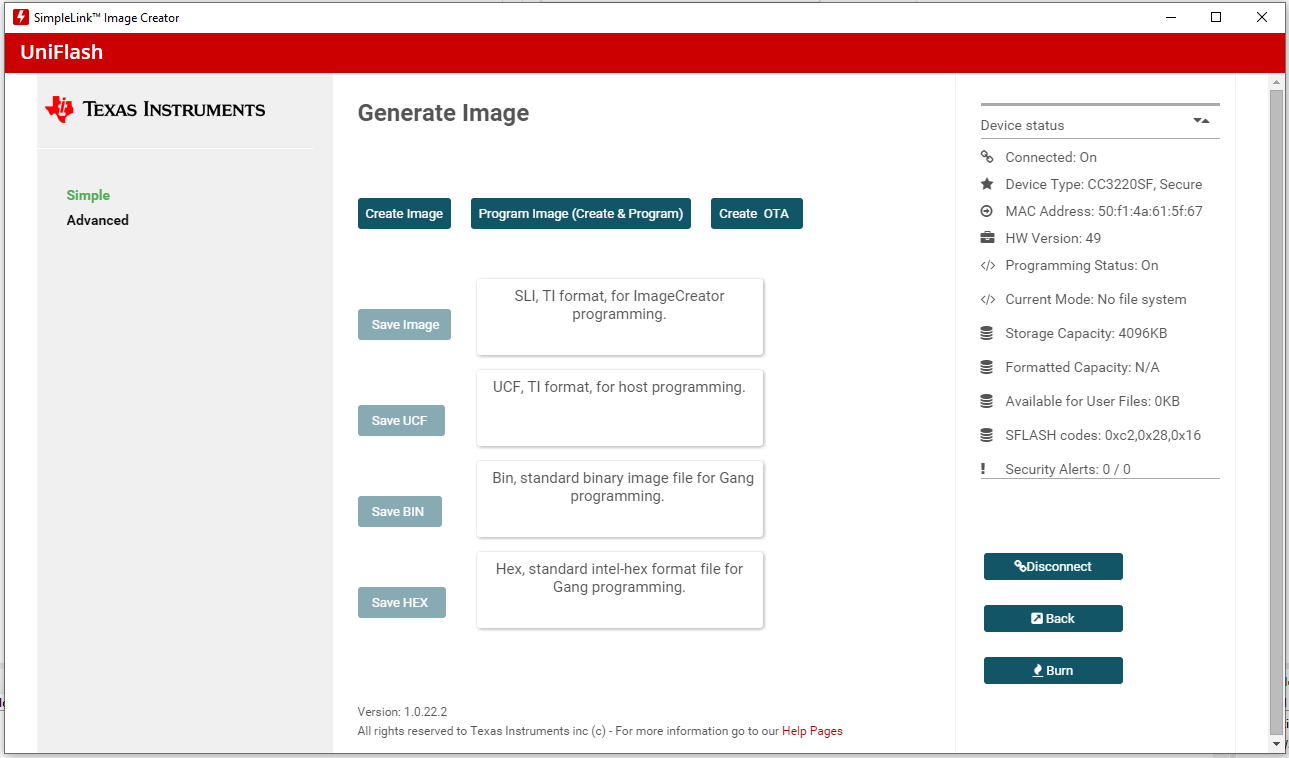
Task: Click the star icon beside Device Type
Action: click(987, 184)
